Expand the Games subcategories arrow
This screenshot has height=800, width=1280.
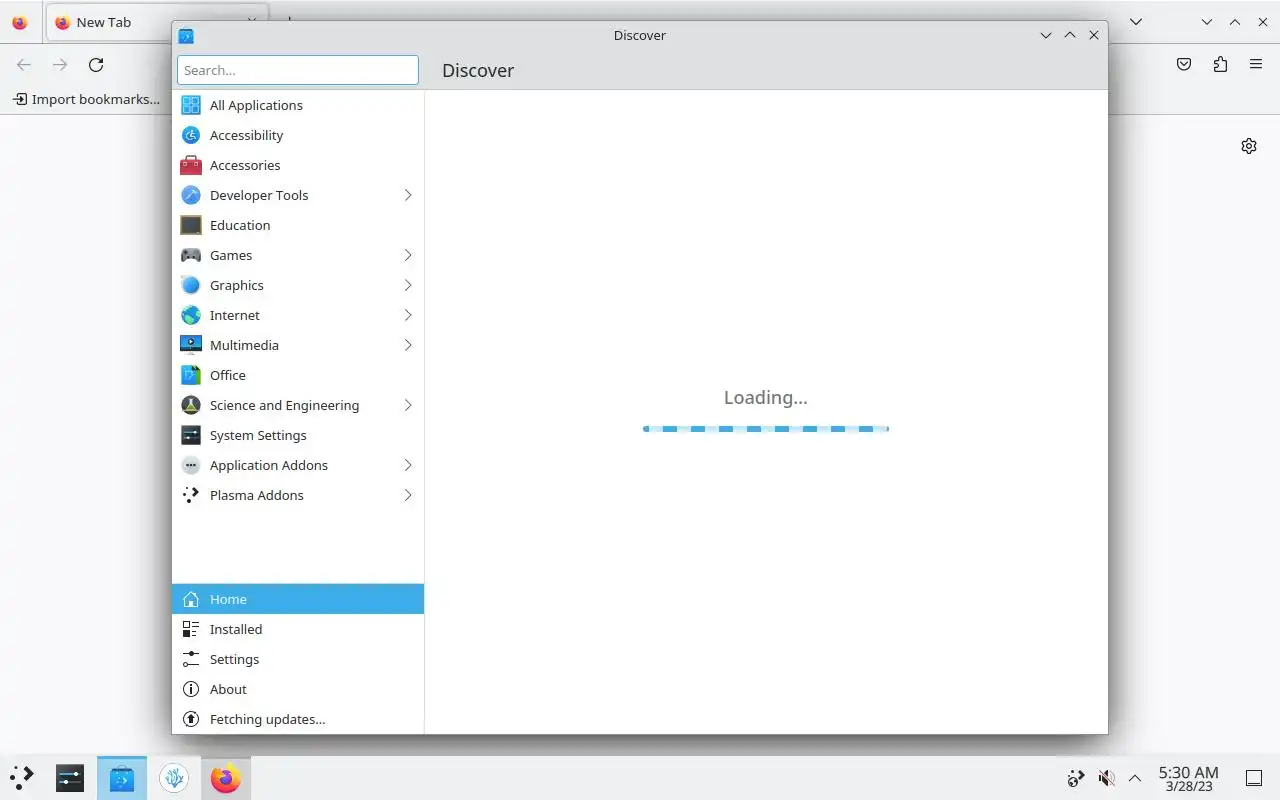[x=408, y=255]
